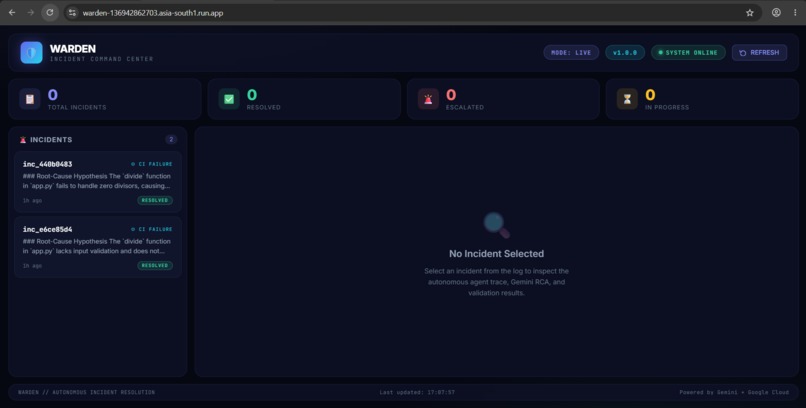
Task: Click the zero-divisors hypothesis text of inc_440b0483
Action: click(97, 181)
